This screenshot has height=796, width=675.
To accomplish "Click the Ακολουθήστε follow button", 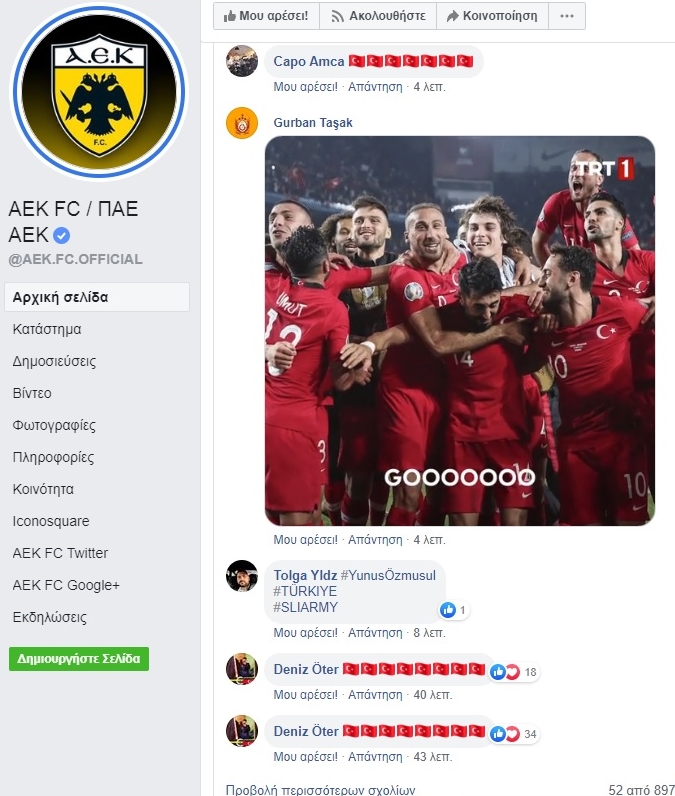I will 378,16.
